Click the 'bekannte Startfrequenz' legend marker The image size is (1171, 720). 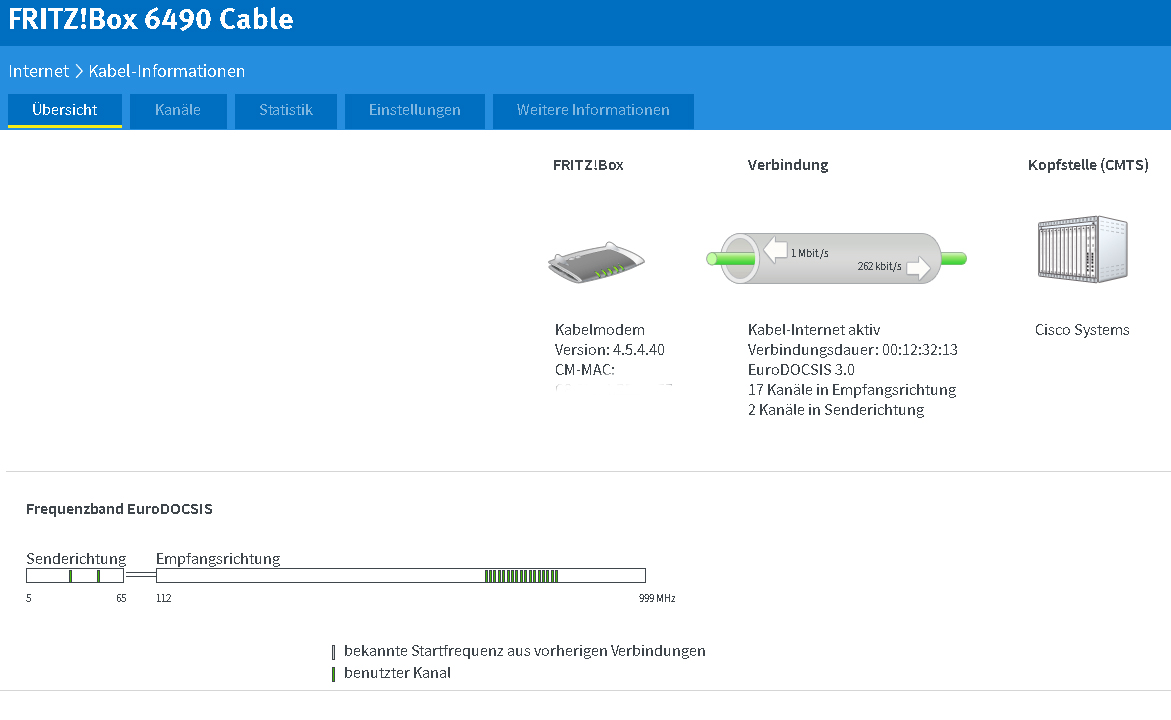333,652
